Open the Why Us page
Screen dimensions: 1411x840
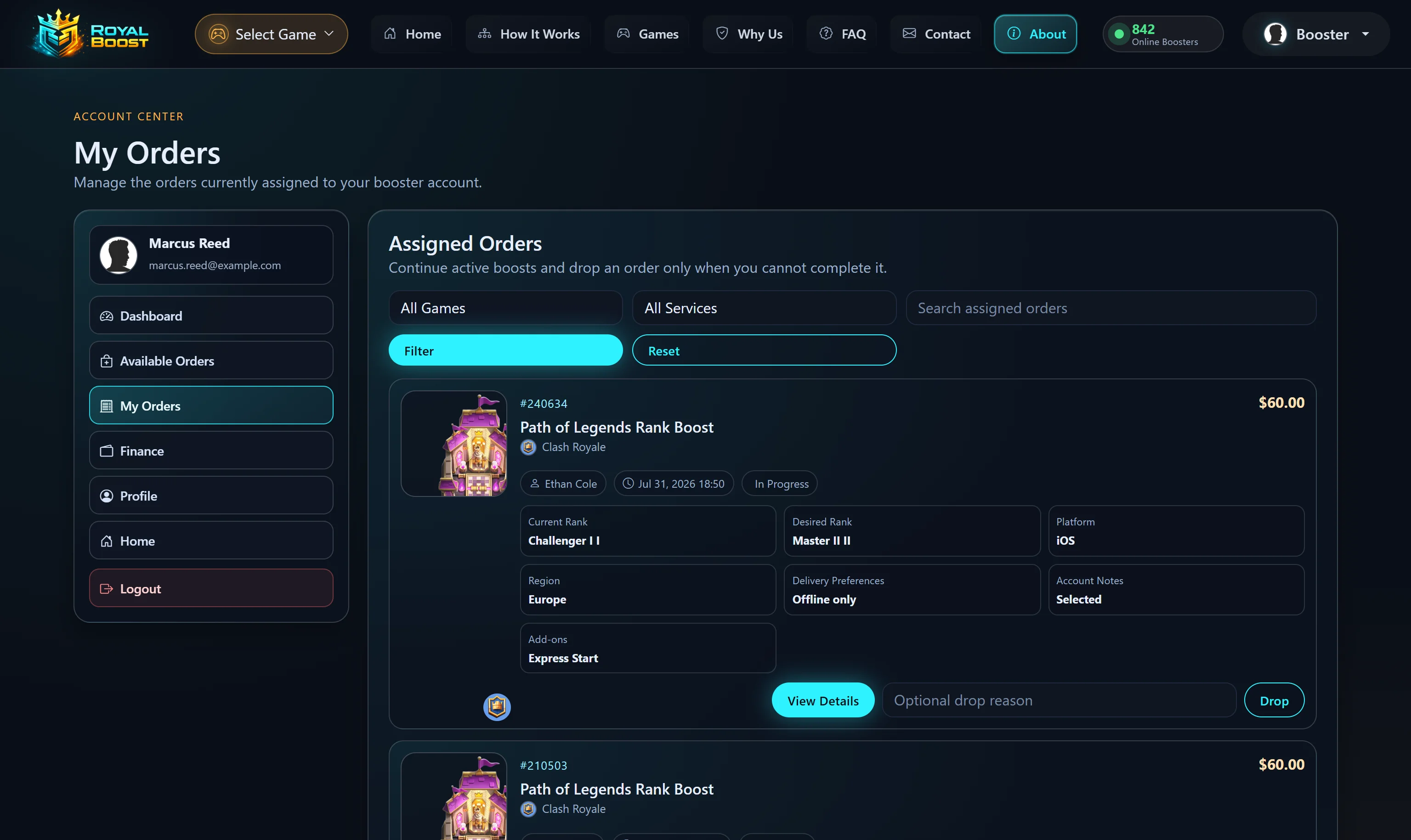tap(748, 34)
